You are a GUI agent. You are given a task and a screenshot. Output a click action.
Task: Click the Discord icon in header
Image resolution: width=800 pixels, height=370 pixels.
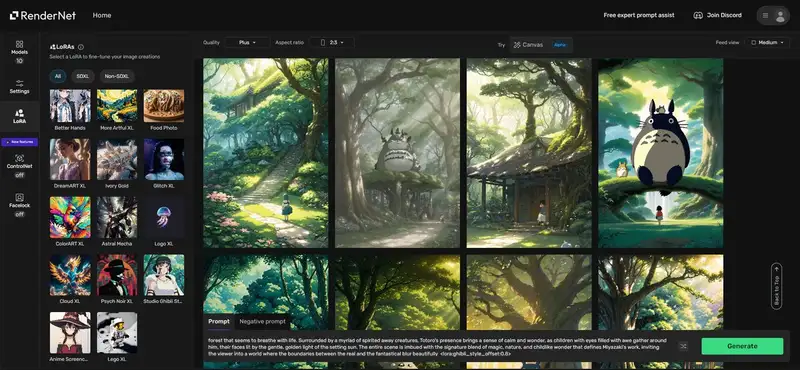[698, 15]
